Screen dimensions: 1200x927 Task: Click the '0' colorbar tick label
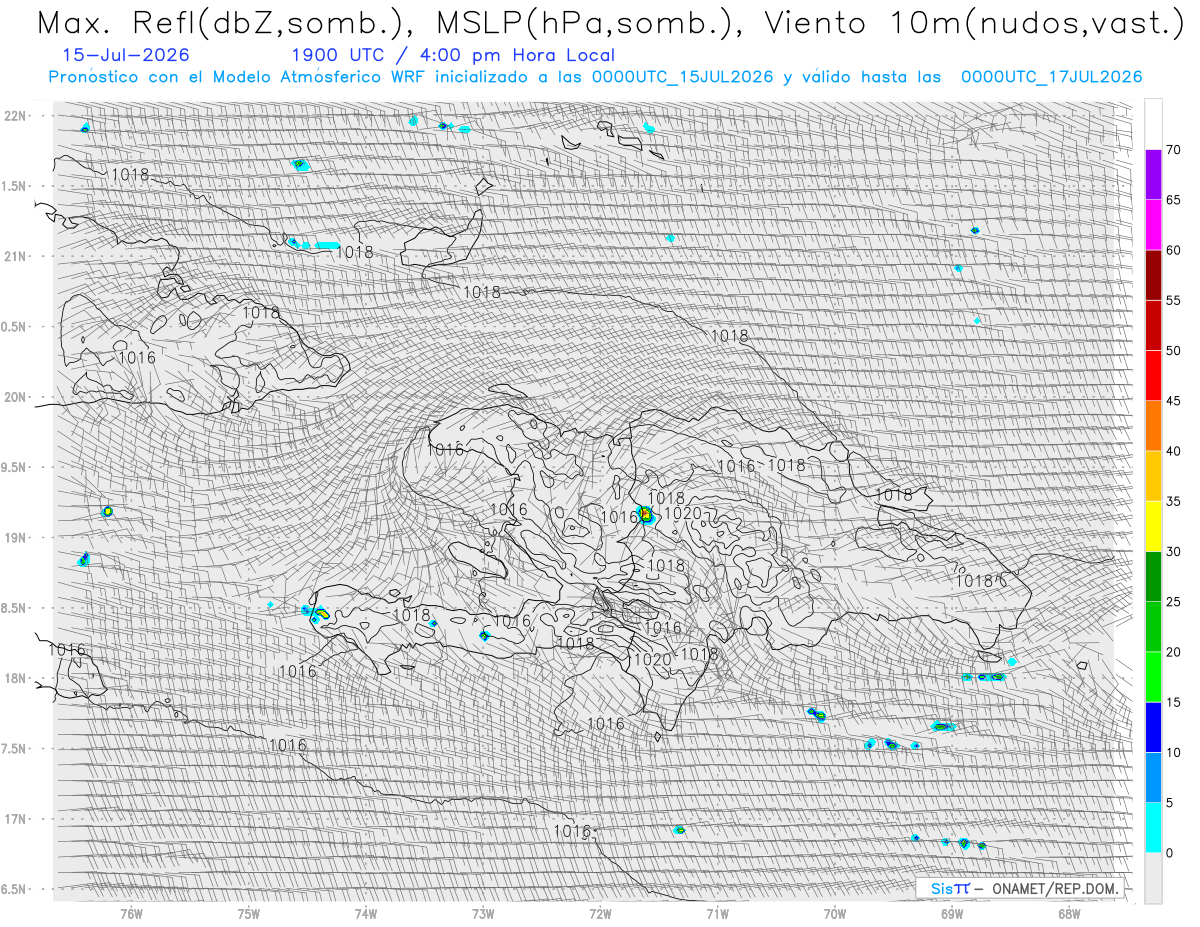pyautogui.click(x=1170, y=852)
